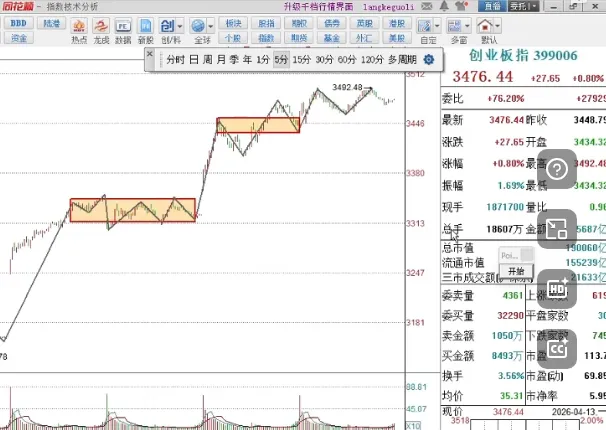606x430 pixels.
Task: Select the 30分 period tab
Action: (x=324, y=59)
